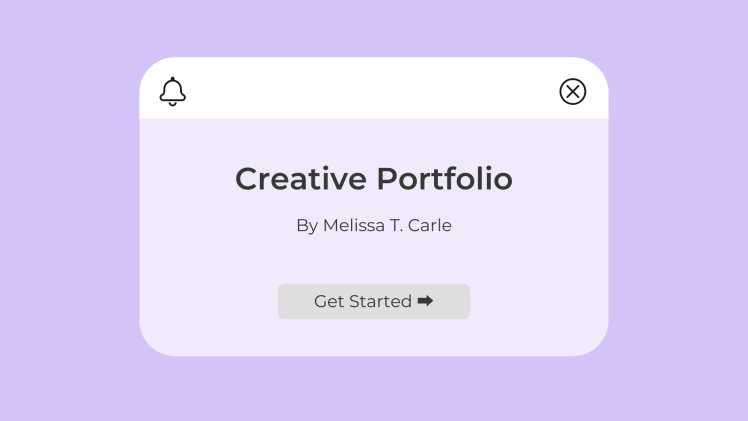
Task: Click the lavender card body below the byline
Action: 374,258
